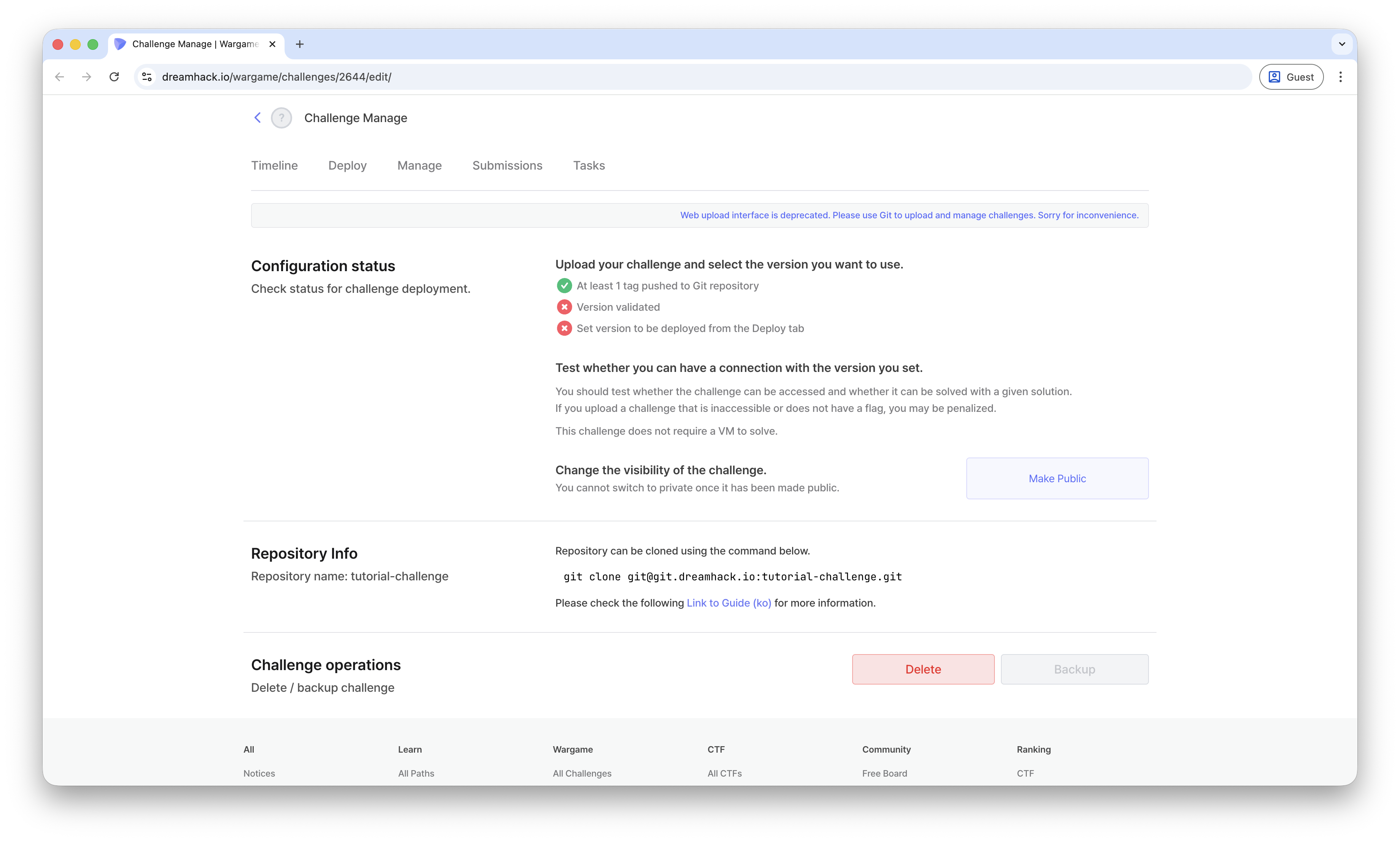Expand the tab search dropdown arrow

pos(1341,44)
